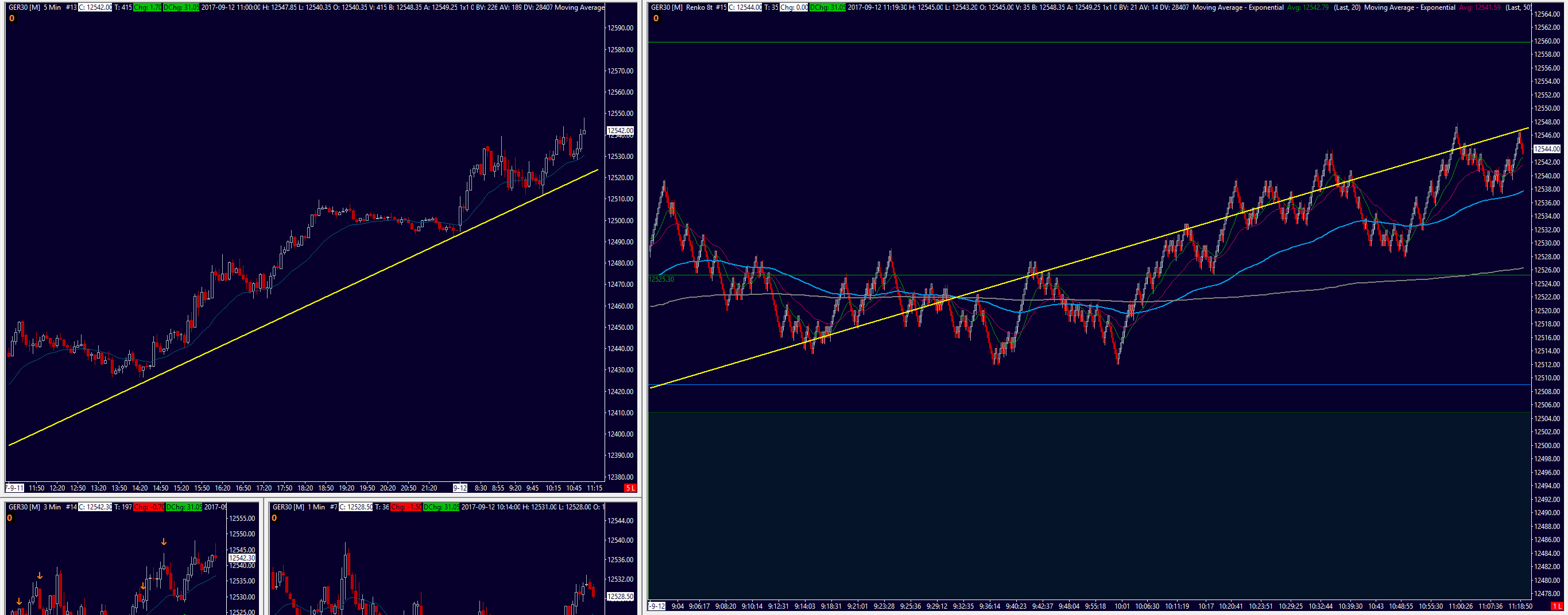Select the GER30 1 Min chart header title
Screen dimensions: 1568x615
[x=299, y=507]
